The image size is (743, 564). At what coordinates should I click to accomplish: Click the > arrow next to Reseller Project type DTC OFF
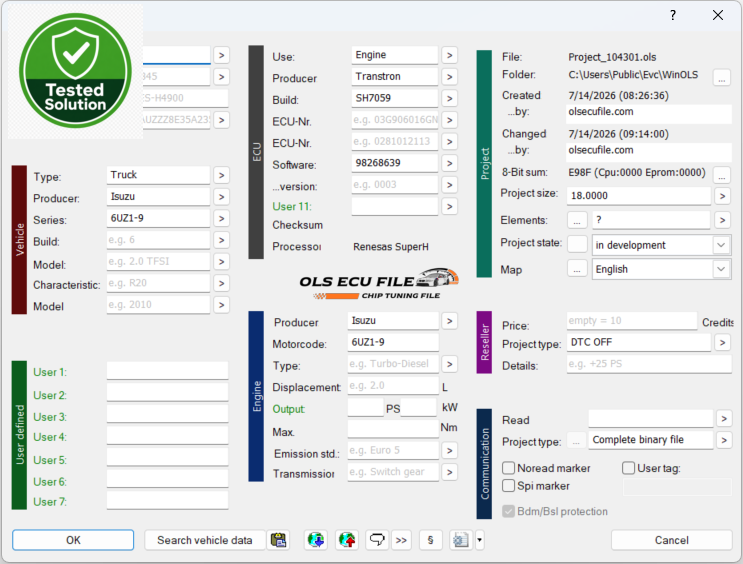722,342
